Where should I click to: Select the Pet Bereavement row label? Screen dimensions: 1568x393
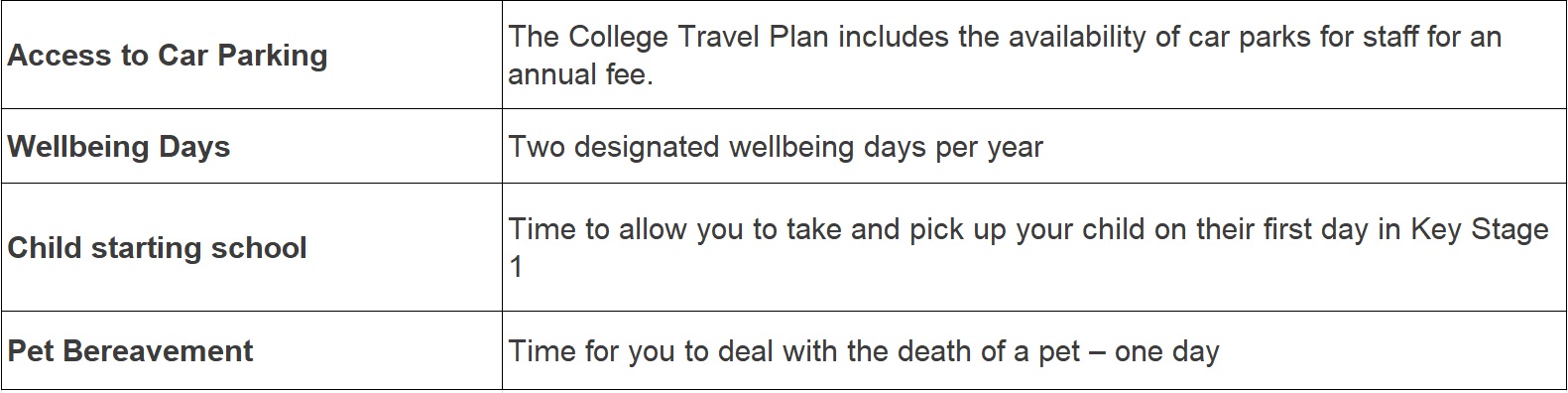tap(130, 351)
